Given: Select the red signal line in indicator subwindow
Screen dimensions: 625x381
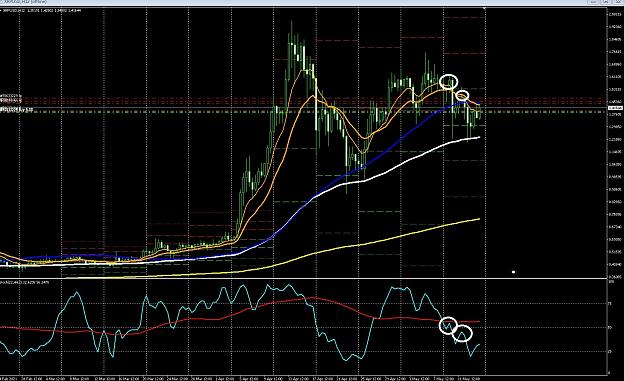Looking at the screenshot, I should pyautogui.click(x=347, y=306).
